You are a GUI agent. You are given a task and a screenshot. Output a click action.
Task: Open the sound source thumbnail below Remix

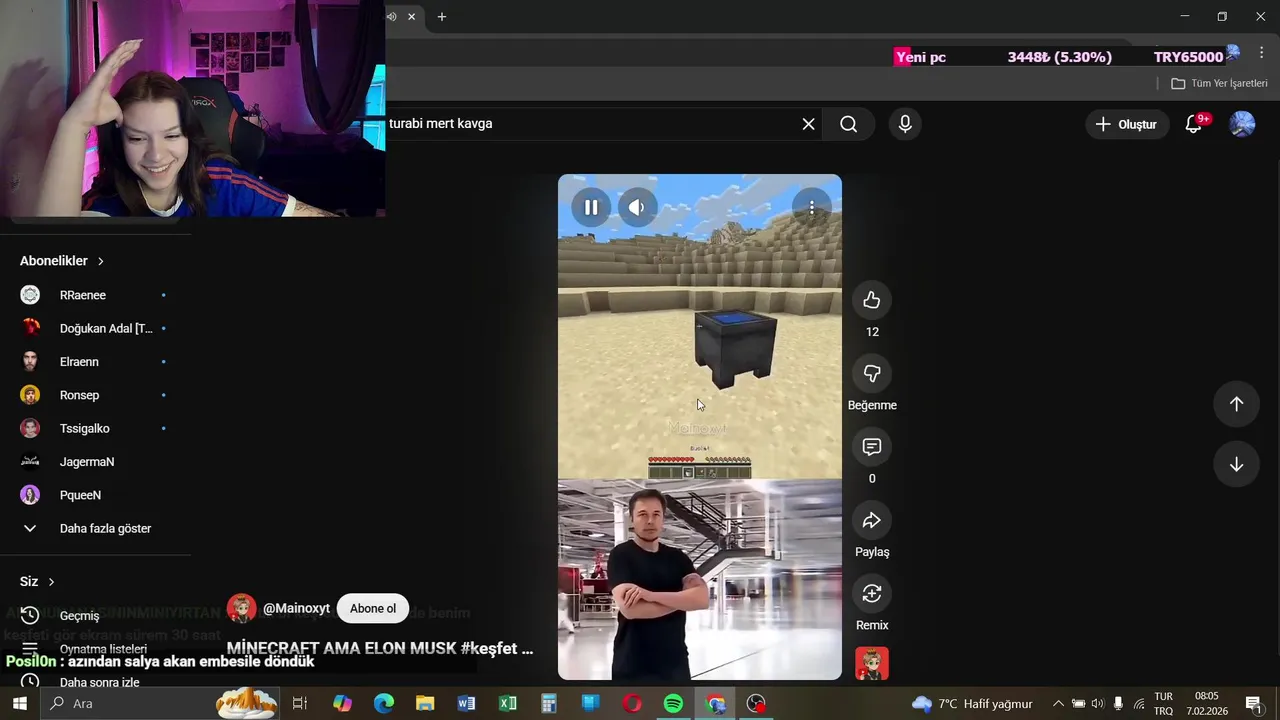872,664
